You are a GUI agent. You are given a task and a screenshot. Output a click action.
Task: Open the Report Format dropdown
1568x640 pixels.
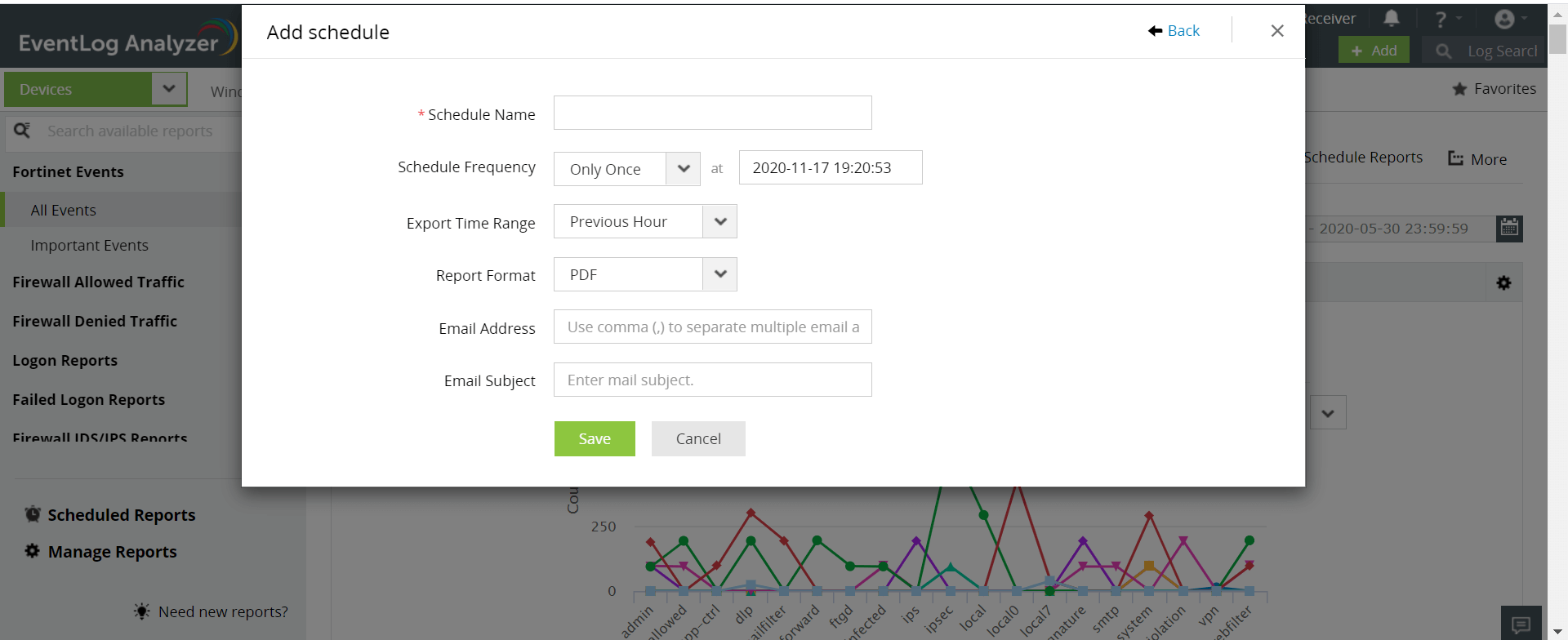tap(645, 274)
